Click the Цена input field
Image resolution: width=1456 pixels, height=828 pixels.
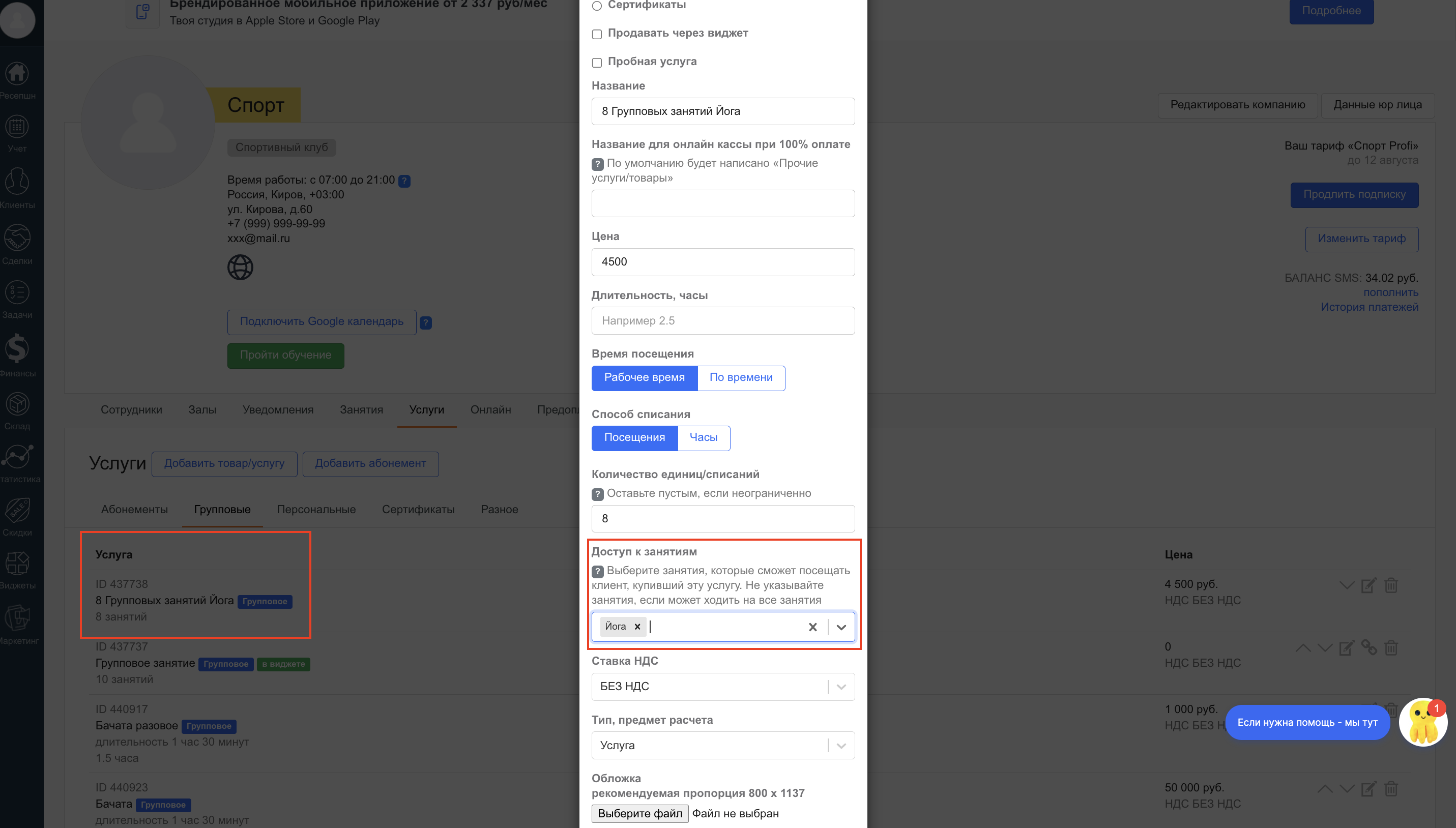click(722, 261)
